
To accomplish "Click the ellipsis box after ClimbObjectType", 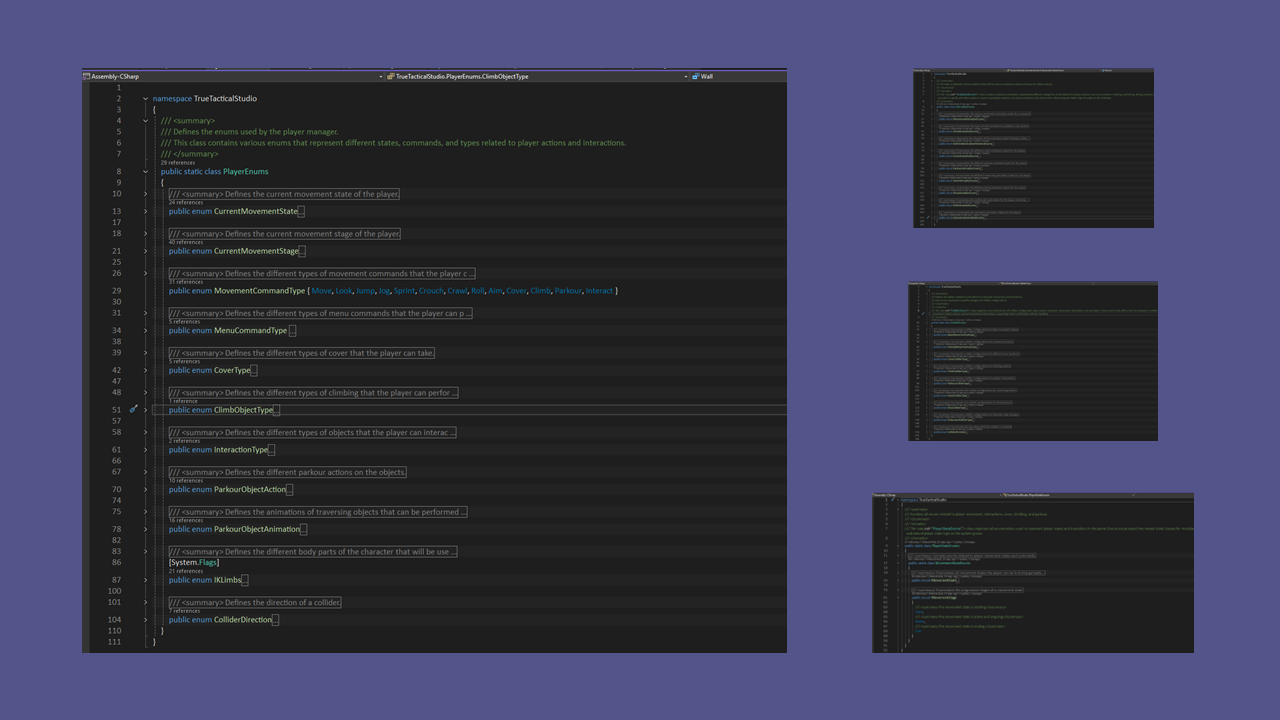I will tap(276, 410).
